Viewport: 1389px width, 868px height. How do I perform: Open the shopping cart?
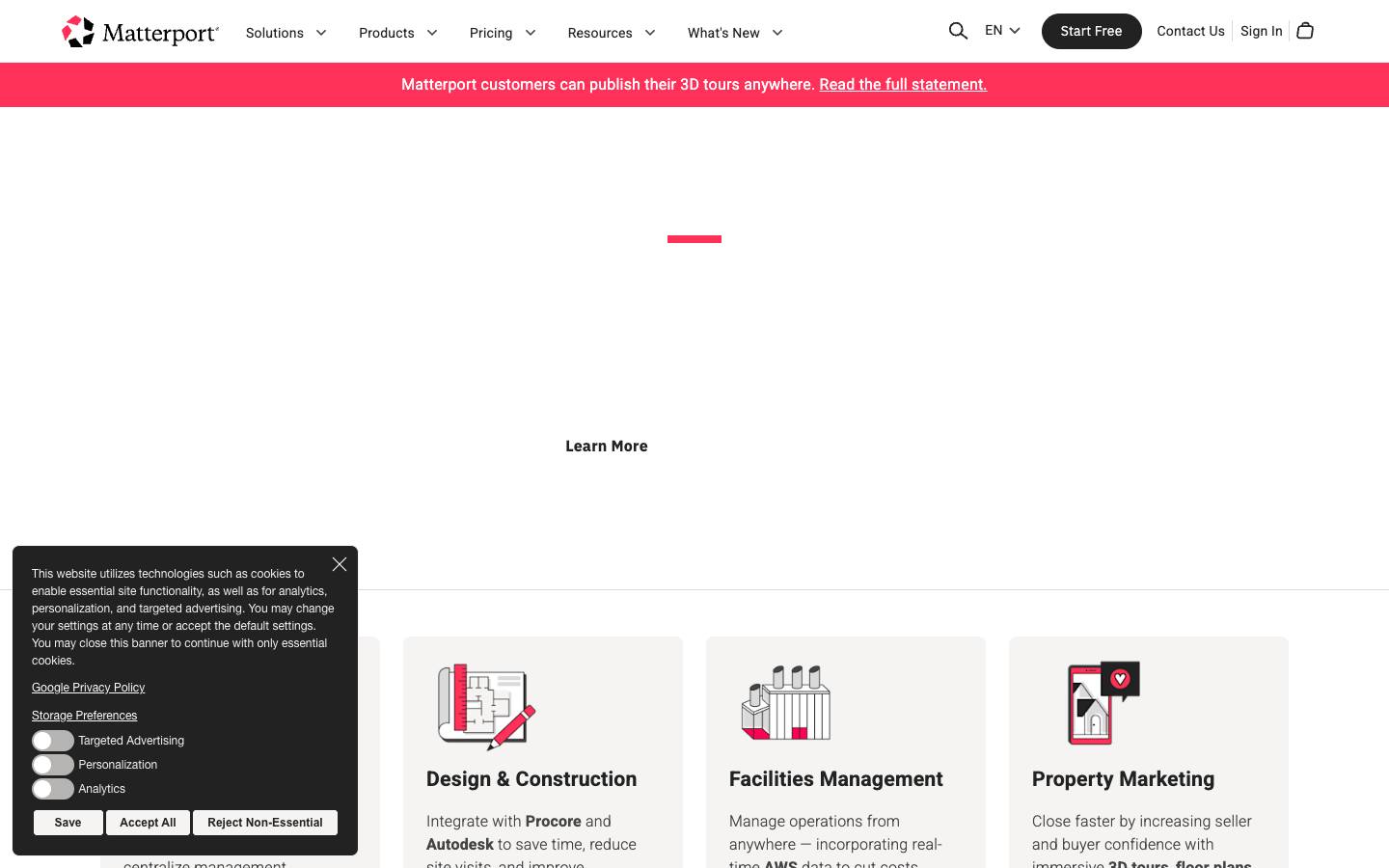[x=1305, y=31]
